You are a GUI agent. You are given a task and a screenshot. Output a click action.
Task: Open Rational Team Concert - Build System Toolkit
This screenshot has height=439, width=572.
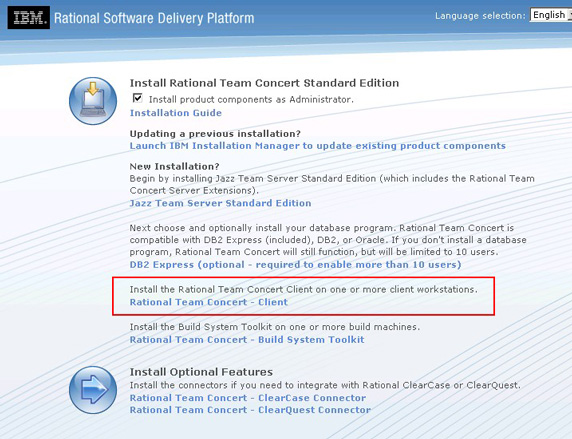247,340
